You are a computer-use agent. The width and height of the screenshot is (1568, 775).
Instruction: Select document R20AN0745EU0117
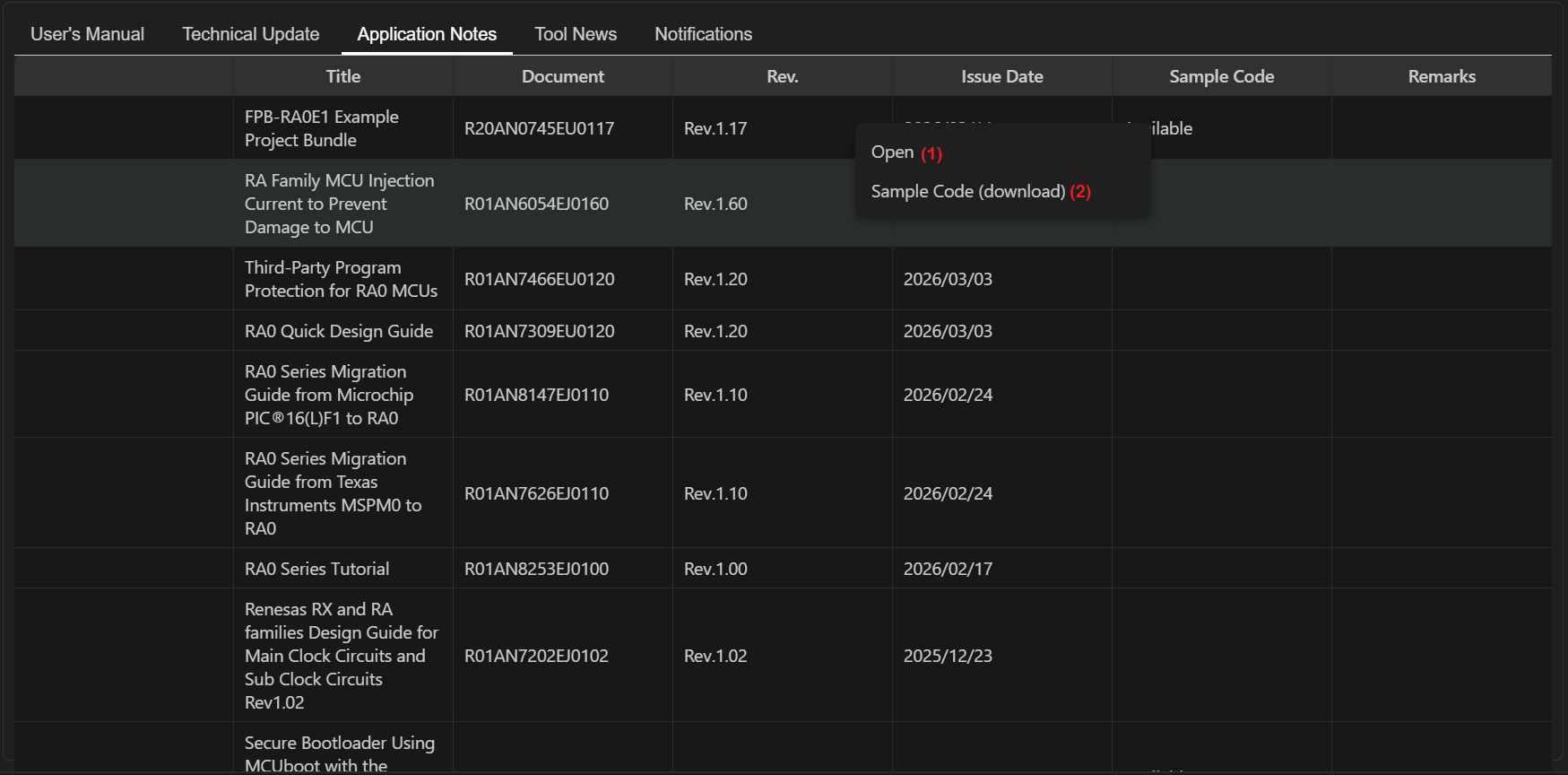coord(539,128)
